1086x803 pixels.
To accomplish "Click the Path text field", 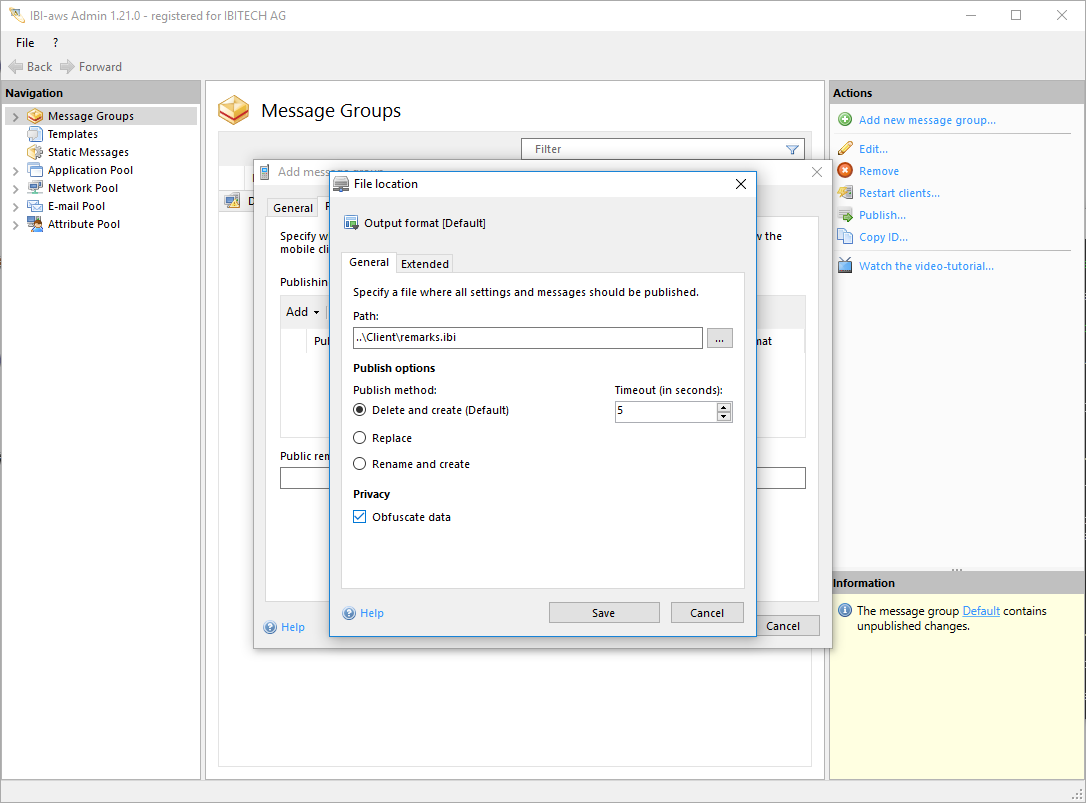I will click(x=527, y=338).
